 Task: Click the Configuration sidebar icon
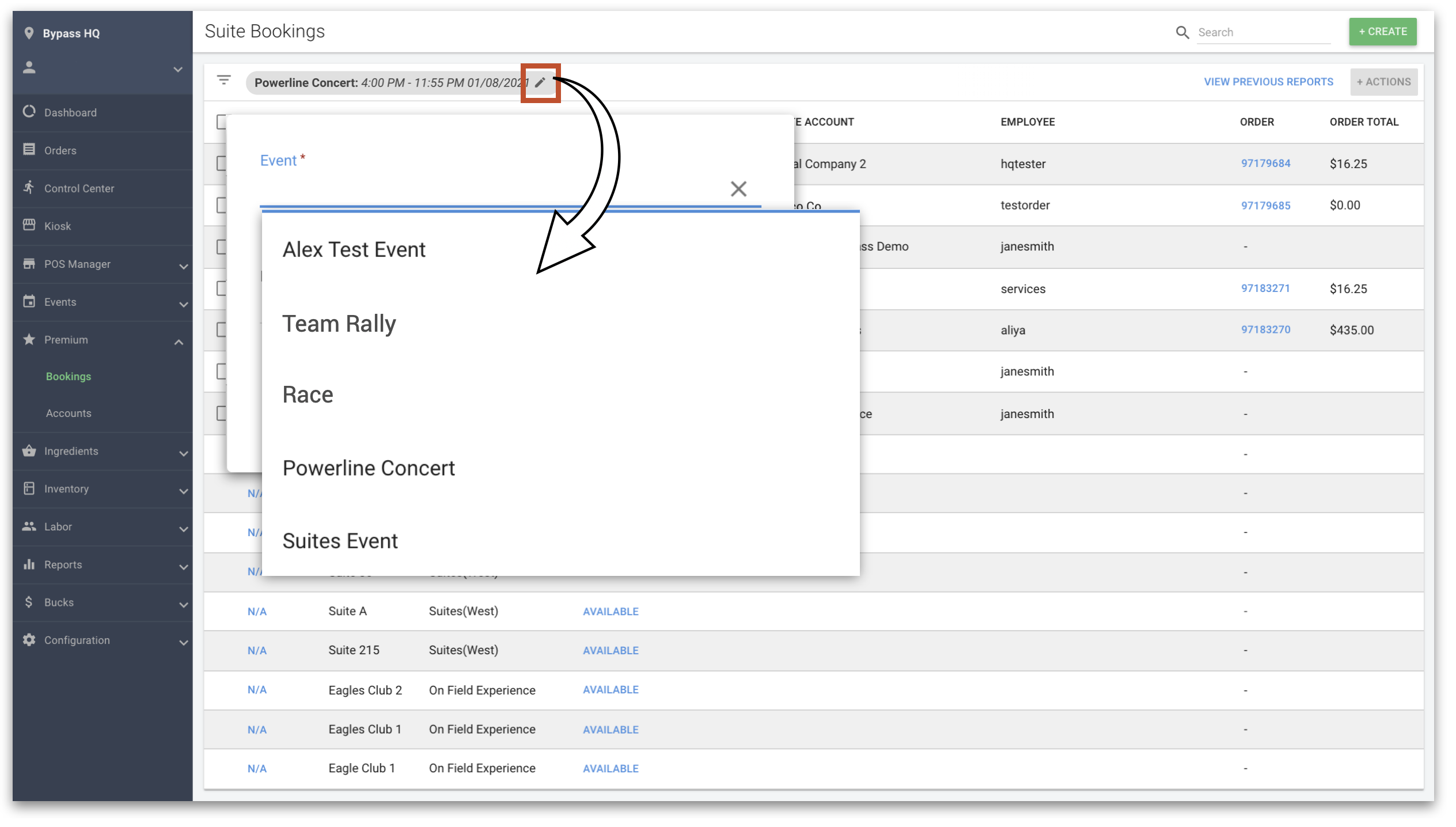pos(28,639)
